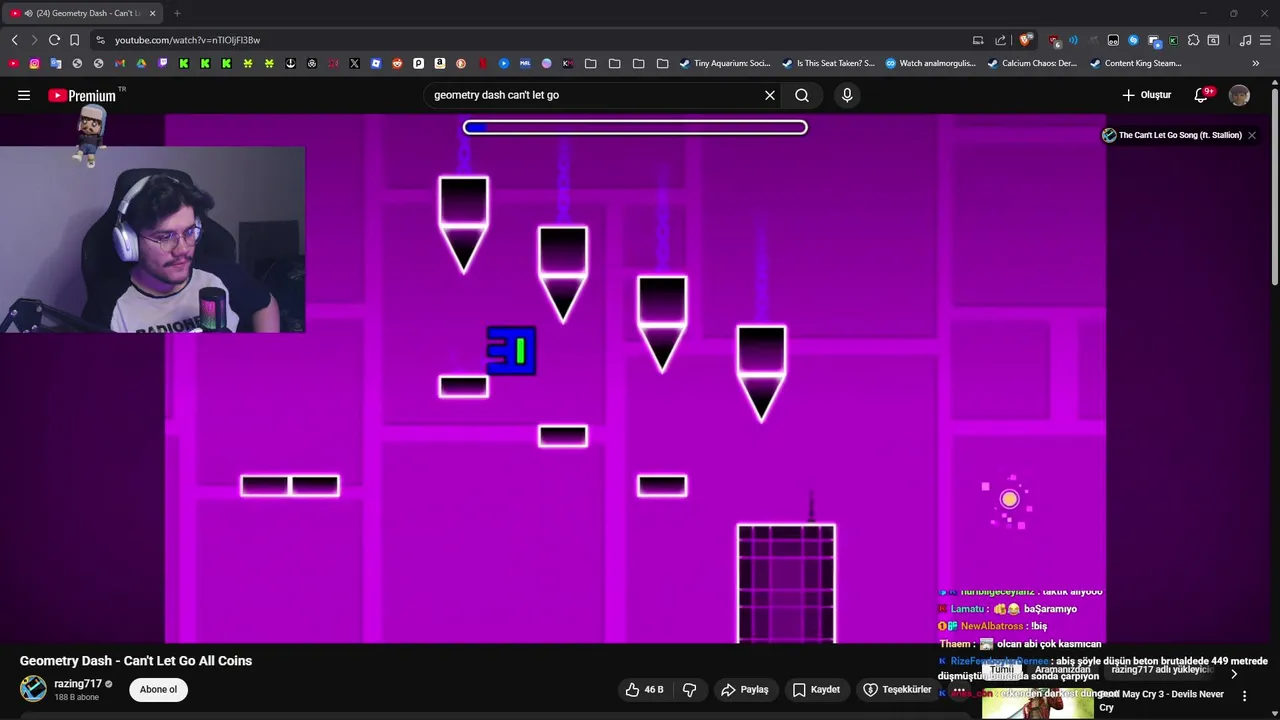The image size is (1280, 720).
Task: Go back in browser history
Action: (14, 40)
